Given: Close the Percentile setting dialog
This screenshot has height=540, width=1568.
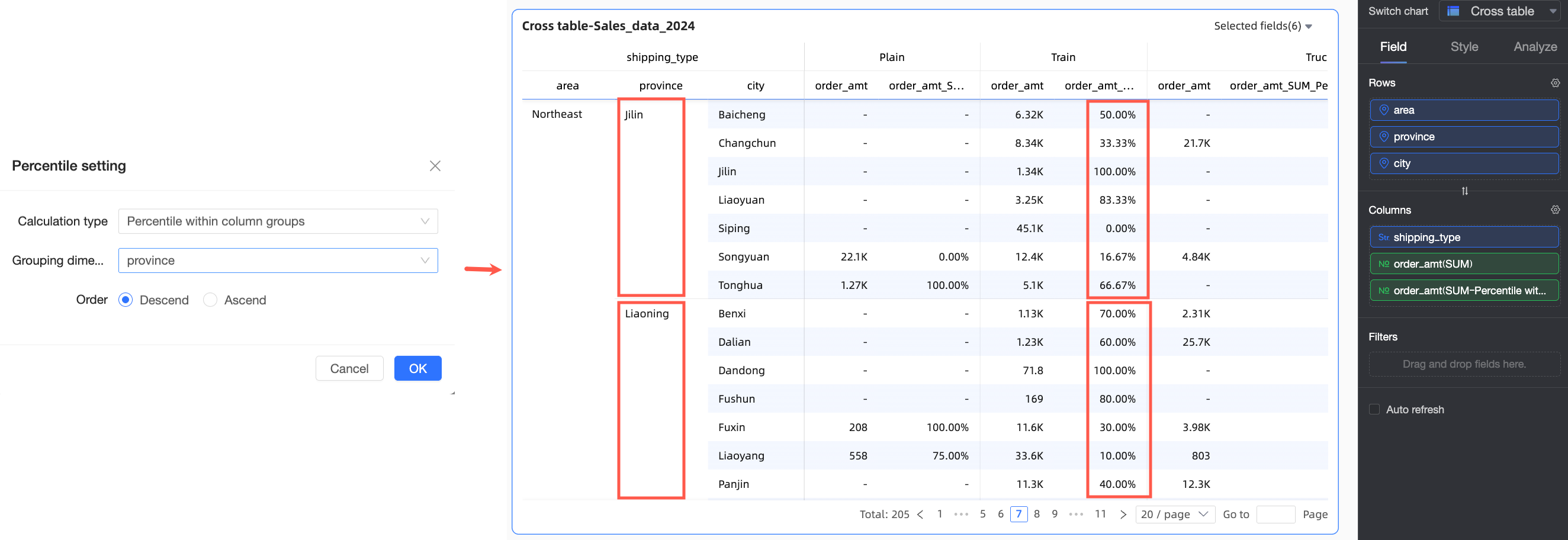Looking at the screenshot, I should [x=435, y=166].
